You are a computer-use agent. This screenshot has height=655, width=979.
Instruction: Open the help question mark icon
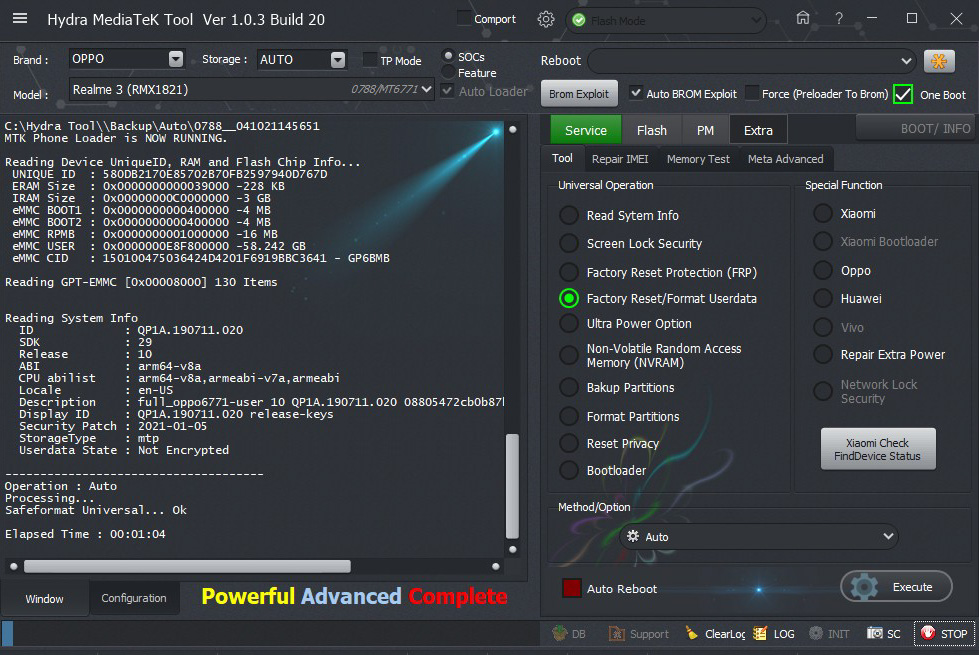click(839, 18)
